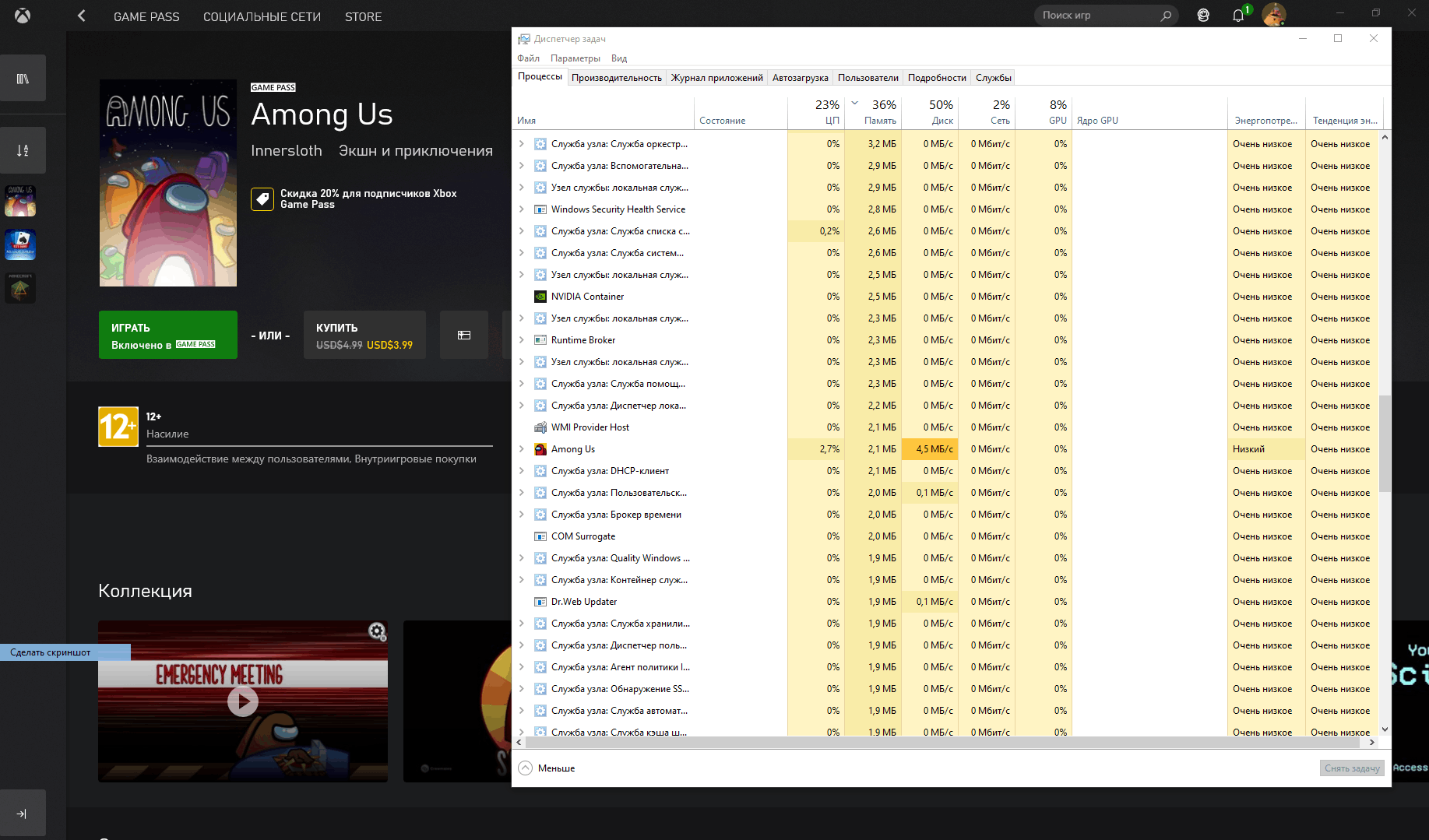Screen dimensions: 1429x840
Task: Switch to Подробности tab
Action: 937,78
